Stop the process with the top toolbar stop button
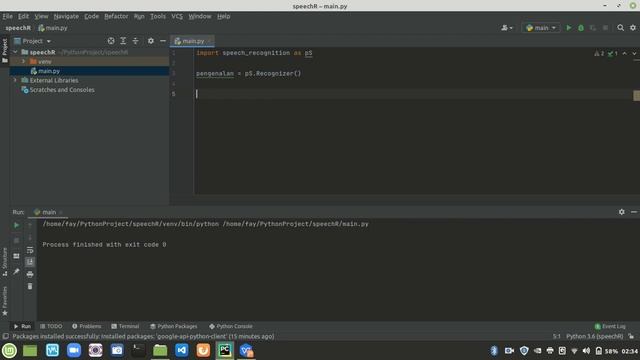 coord(605,28)
